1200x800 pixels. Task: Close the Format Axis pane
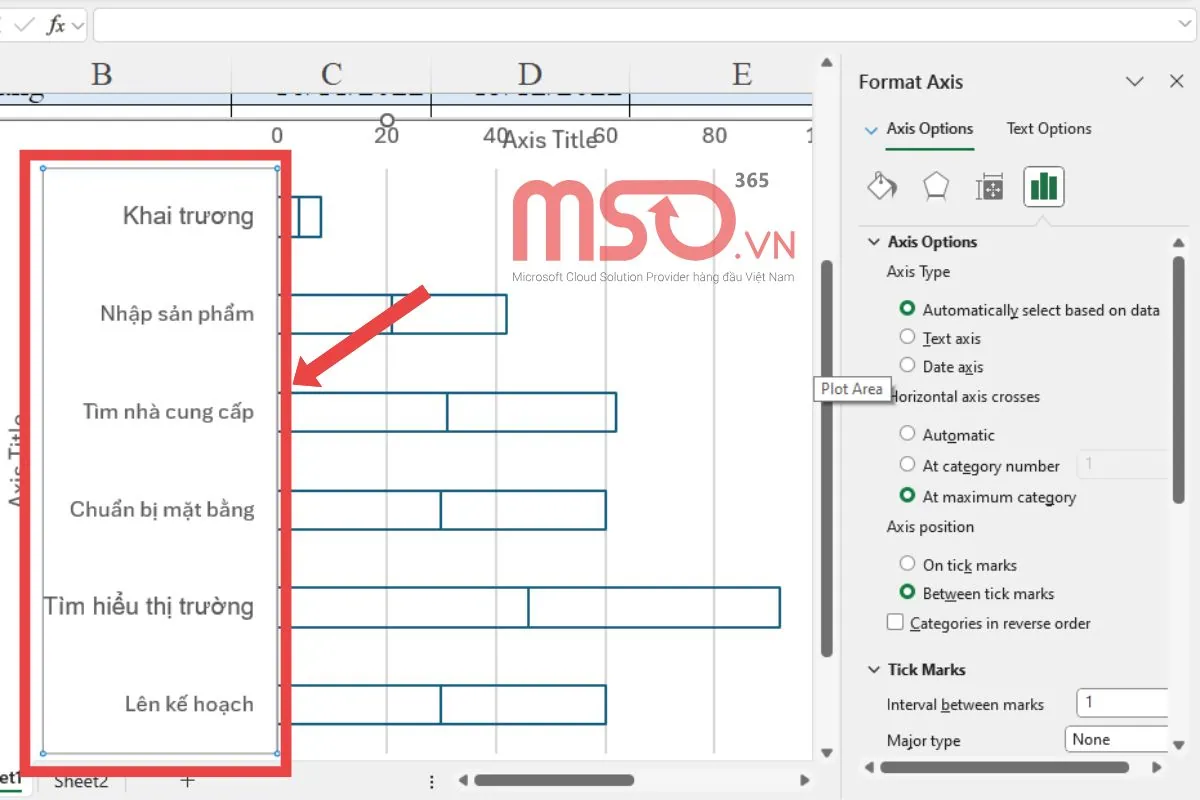[1176, 82]
